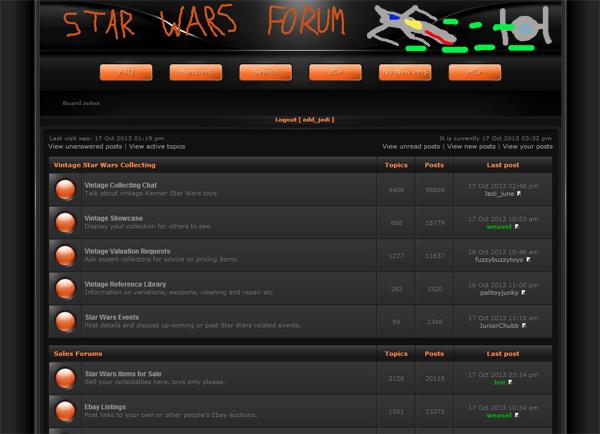Open palitoyjunky profile
Viewport: 600px width, 434px height.
499,293
